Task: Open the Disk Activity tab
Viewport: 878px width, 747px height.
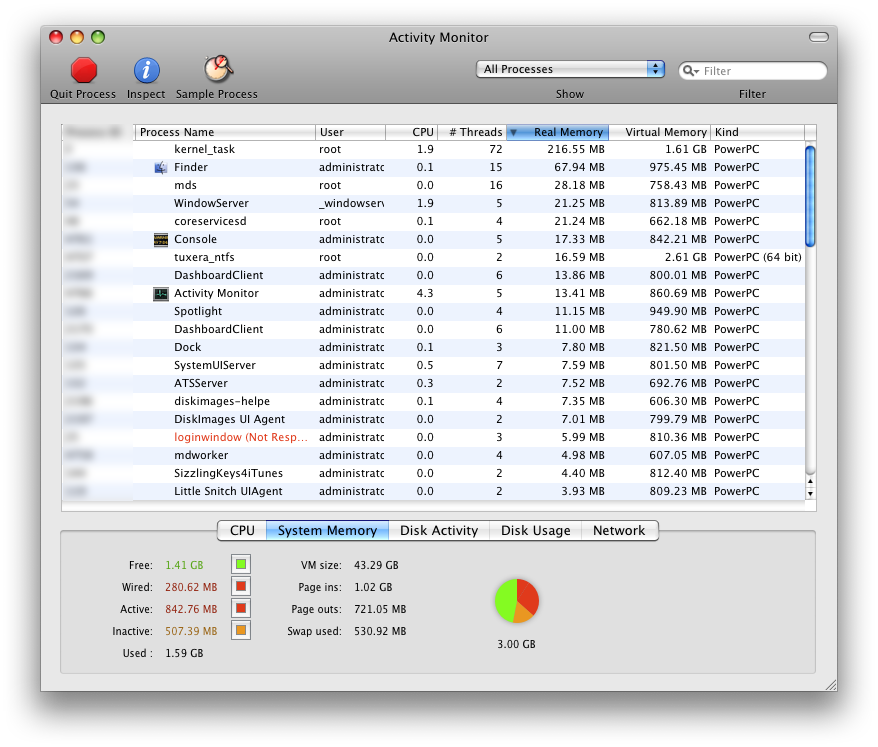Action: pyautogui.click(x=439, y=530)
